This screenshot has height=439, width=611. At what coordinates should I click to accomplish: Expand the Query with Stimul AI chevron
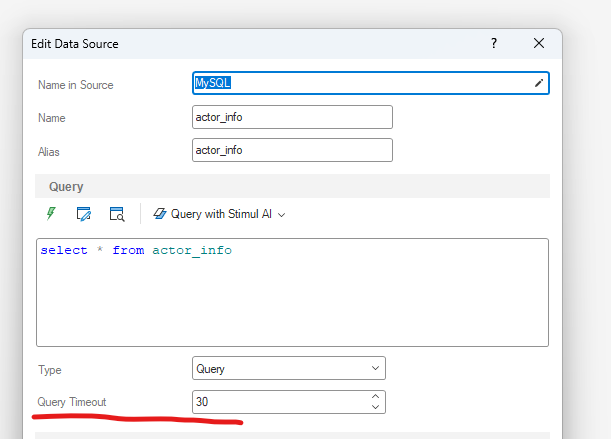click(282, 214)
